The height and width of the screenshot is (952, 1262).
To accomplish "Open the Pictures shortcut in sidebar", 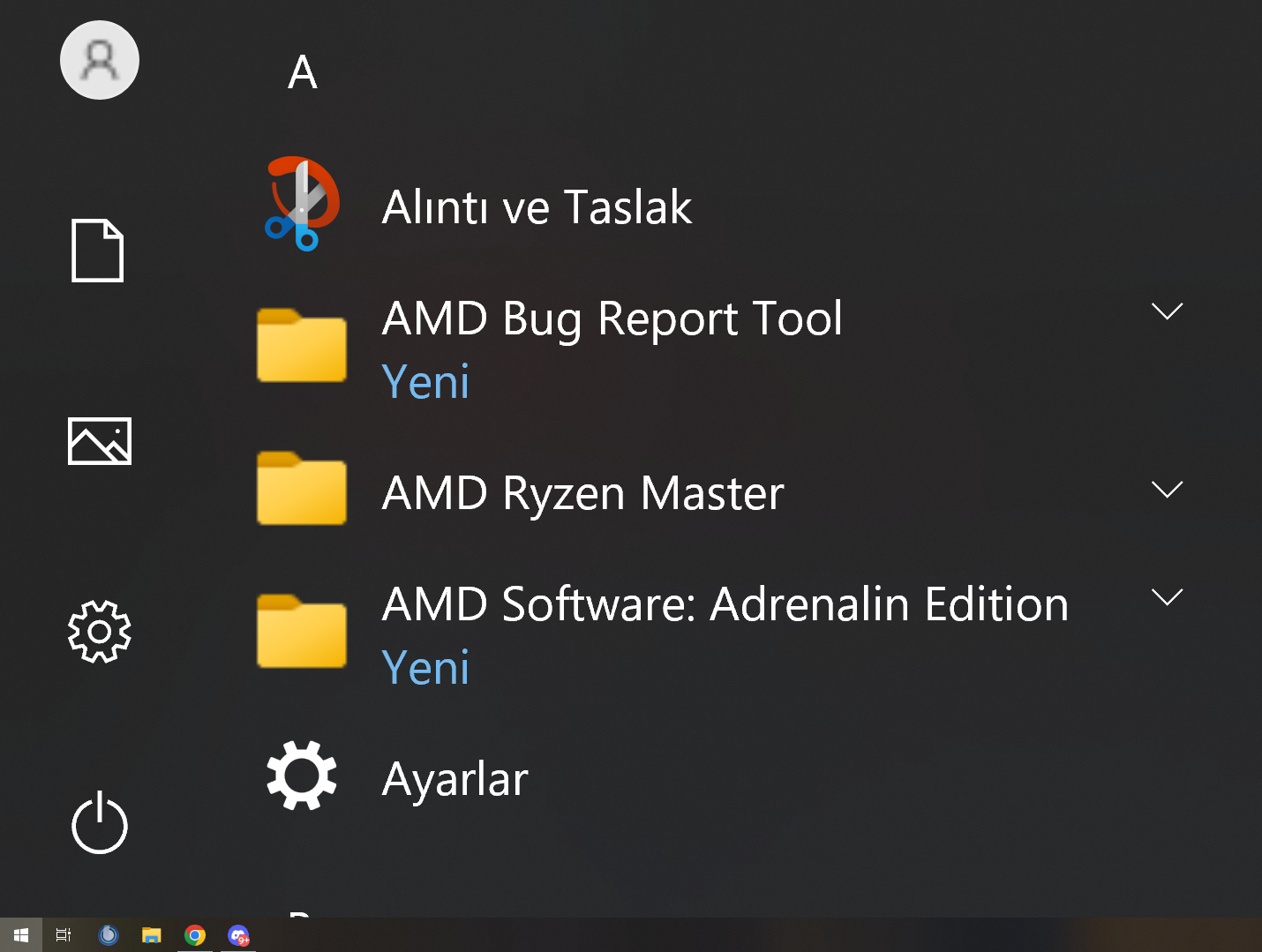I will pos(99,441).
